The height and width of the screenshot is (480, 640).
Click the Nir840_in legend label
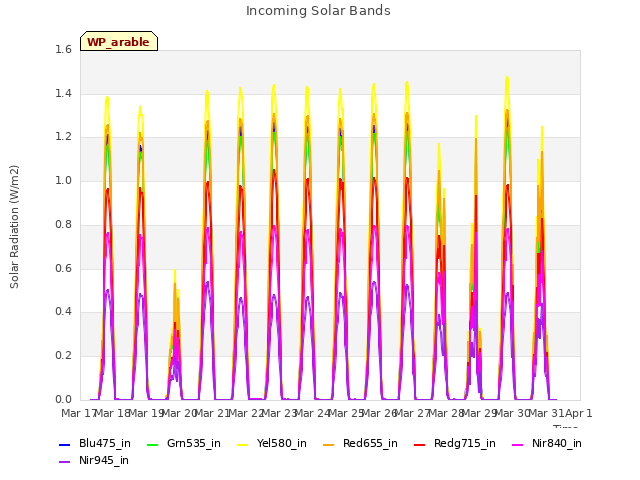pyautogui.click(x=557, y=443)
